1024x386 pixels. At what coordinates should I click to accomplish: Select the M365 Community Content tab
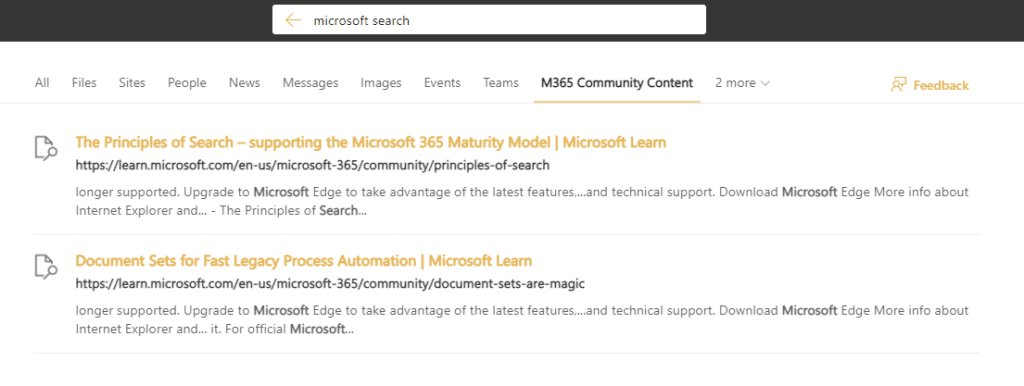pos(617,83)
